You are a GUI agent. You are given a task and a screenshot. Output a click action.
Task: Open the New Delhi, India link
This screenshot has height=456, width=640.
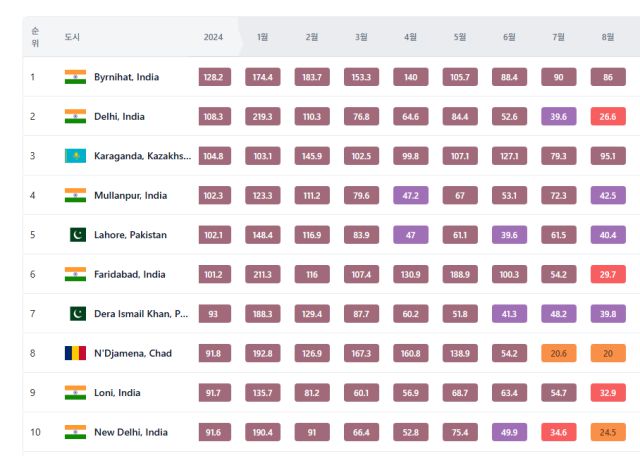click(130, 432)
